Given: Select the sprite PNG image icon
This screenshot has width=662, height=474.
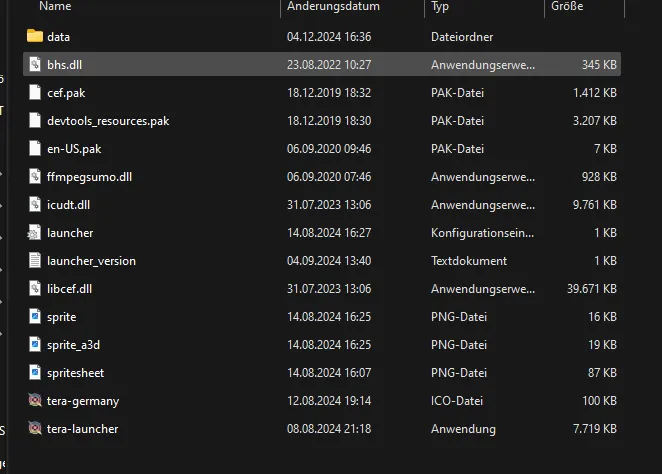Looking at the screenshot, I should pyautogui.click(x=35, y=317).
